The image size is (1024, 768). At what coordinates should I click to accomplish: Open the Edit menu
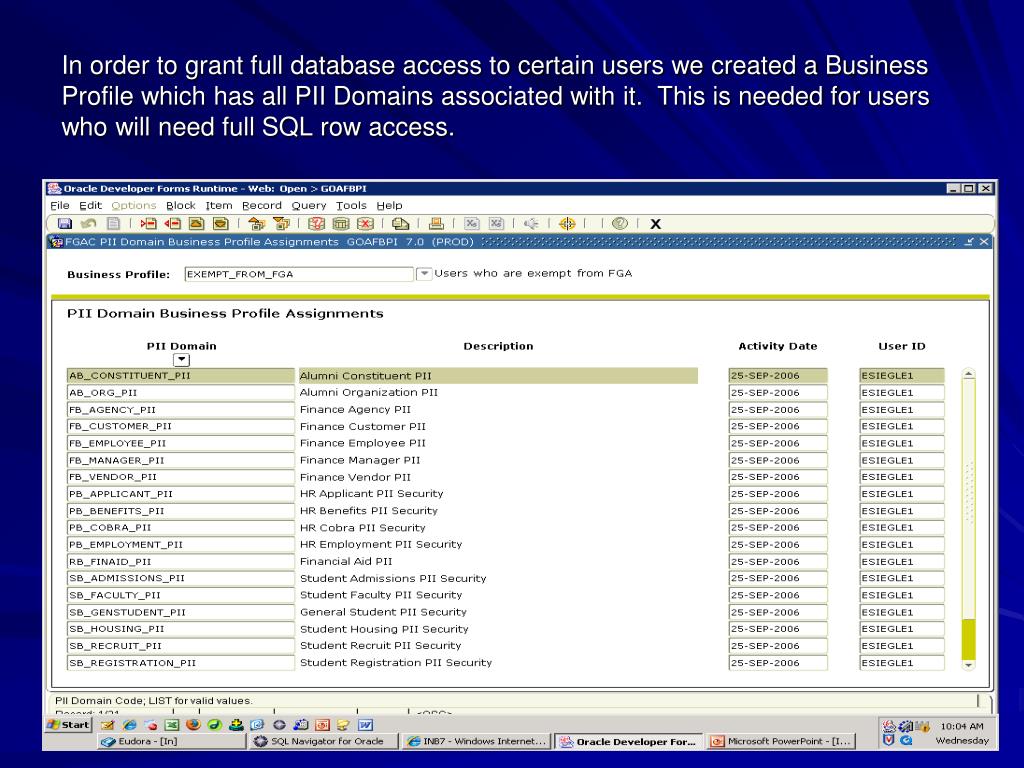90,205
